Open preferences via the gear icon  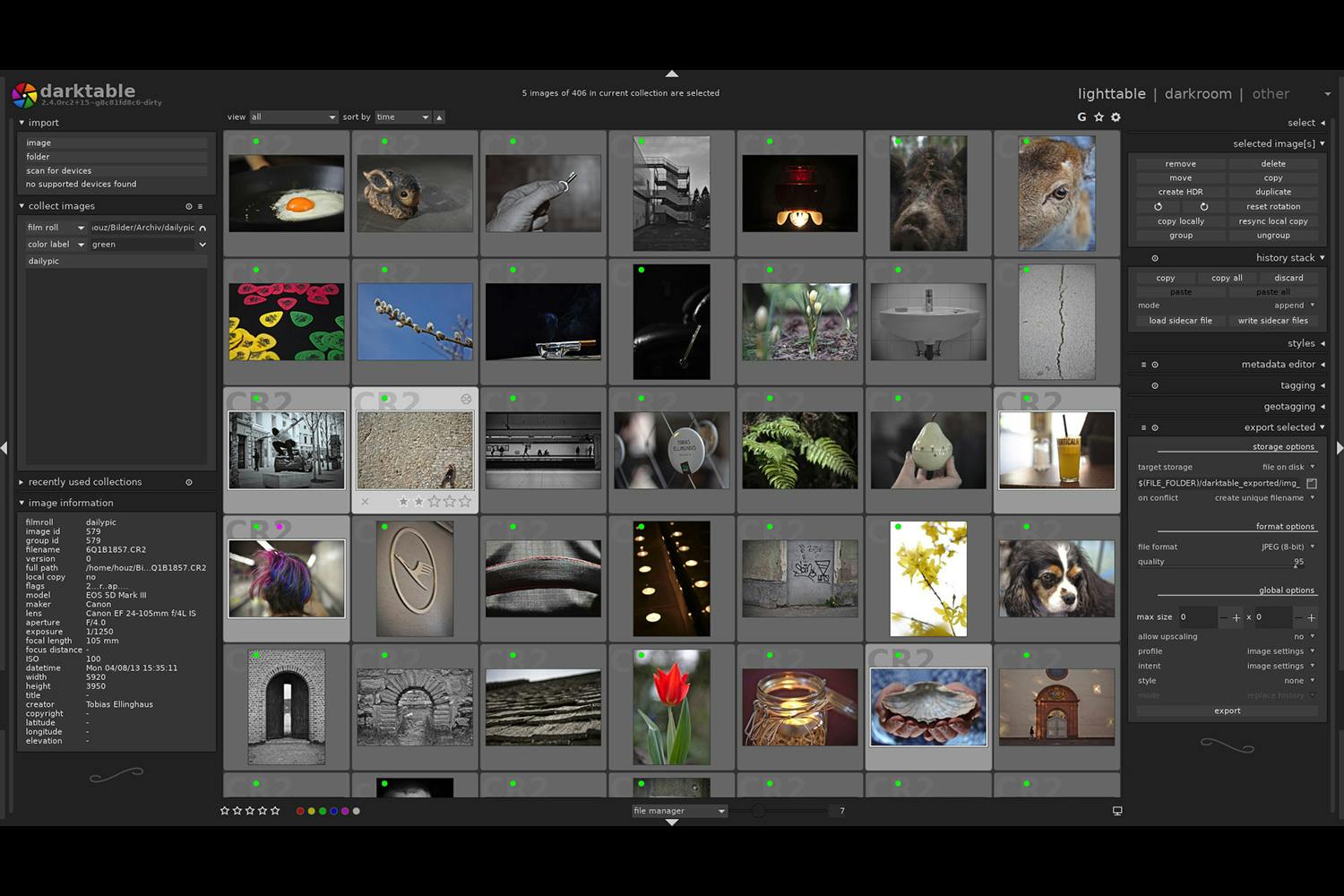pyautogui.click(x=1116, y=116)
